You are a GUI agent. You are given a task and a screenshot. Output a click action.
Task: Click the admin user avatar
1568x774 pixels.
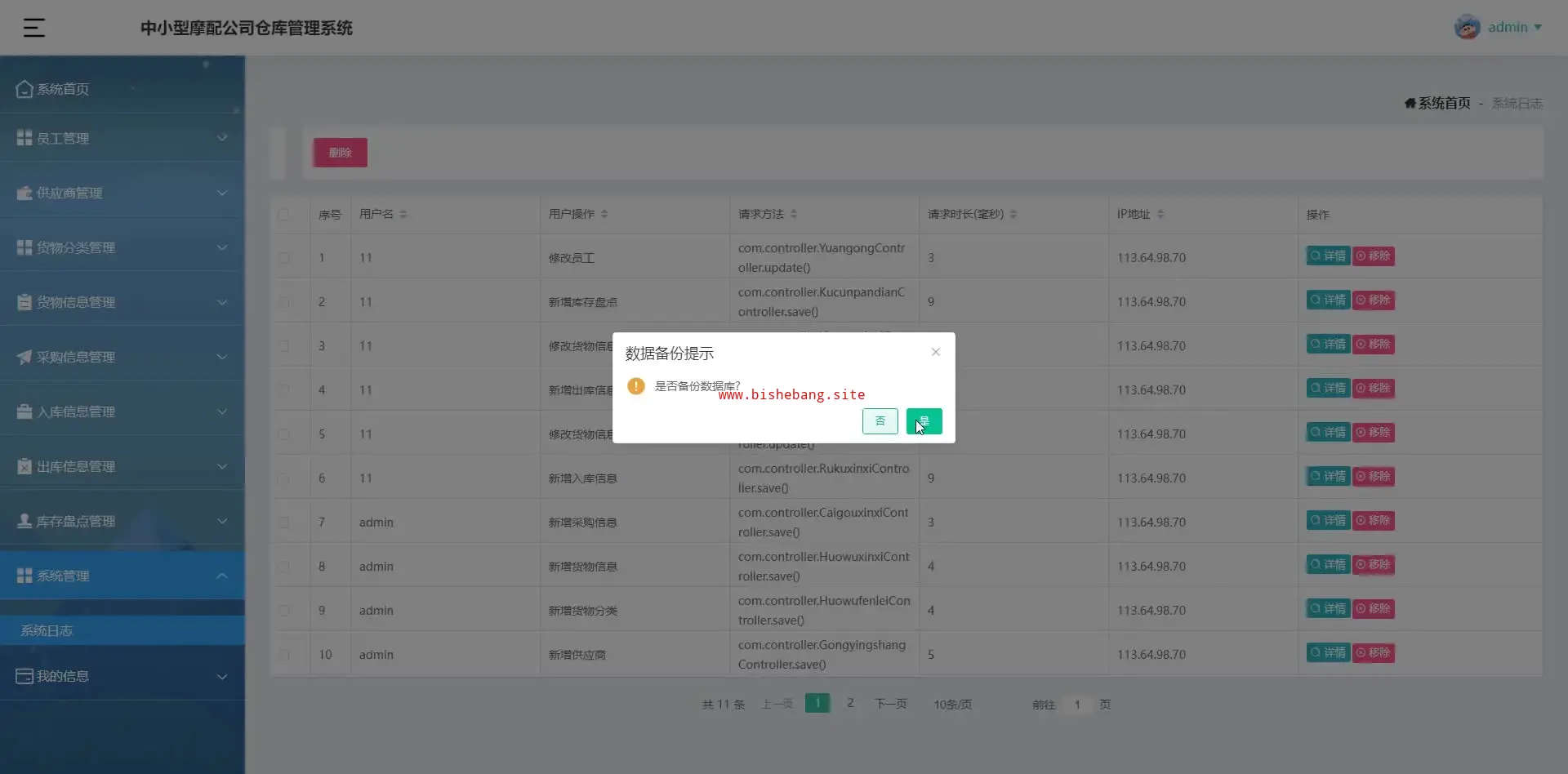tap(1467, 27)
